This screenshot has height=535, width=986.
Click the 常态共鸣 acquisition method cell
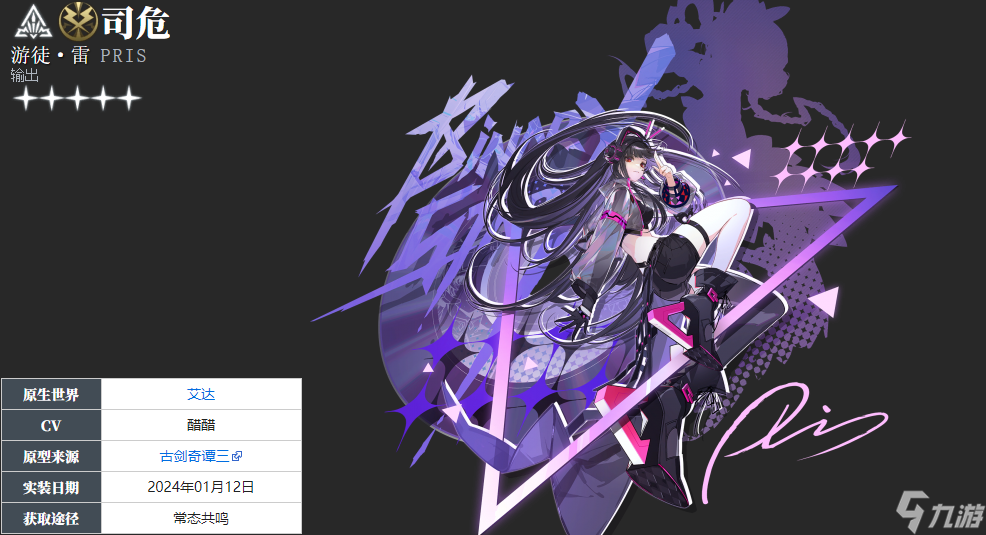[201, 518]
